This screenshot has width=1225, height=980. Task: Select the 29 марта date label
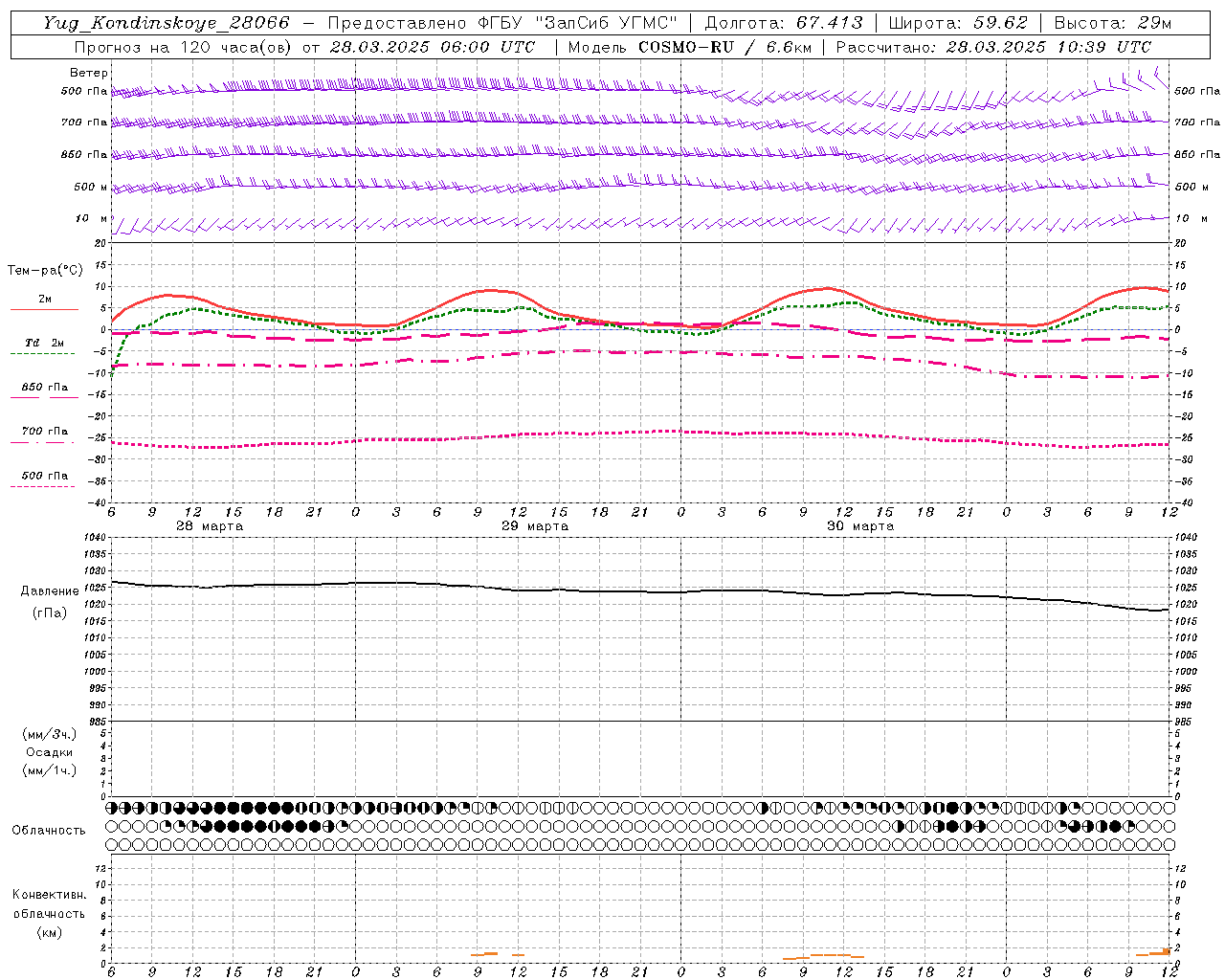[x=535, y=526]
